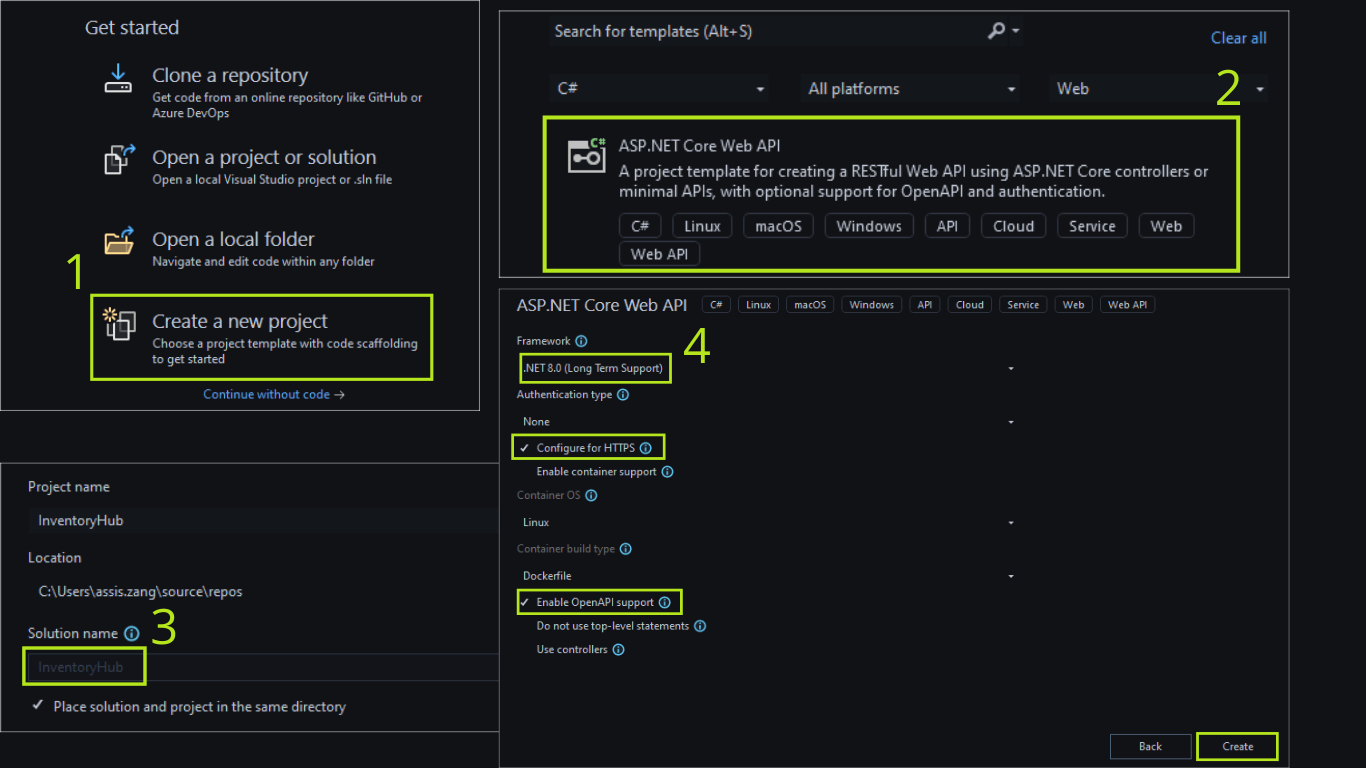
Task: Click the Solution name input field
Action: 262,667
